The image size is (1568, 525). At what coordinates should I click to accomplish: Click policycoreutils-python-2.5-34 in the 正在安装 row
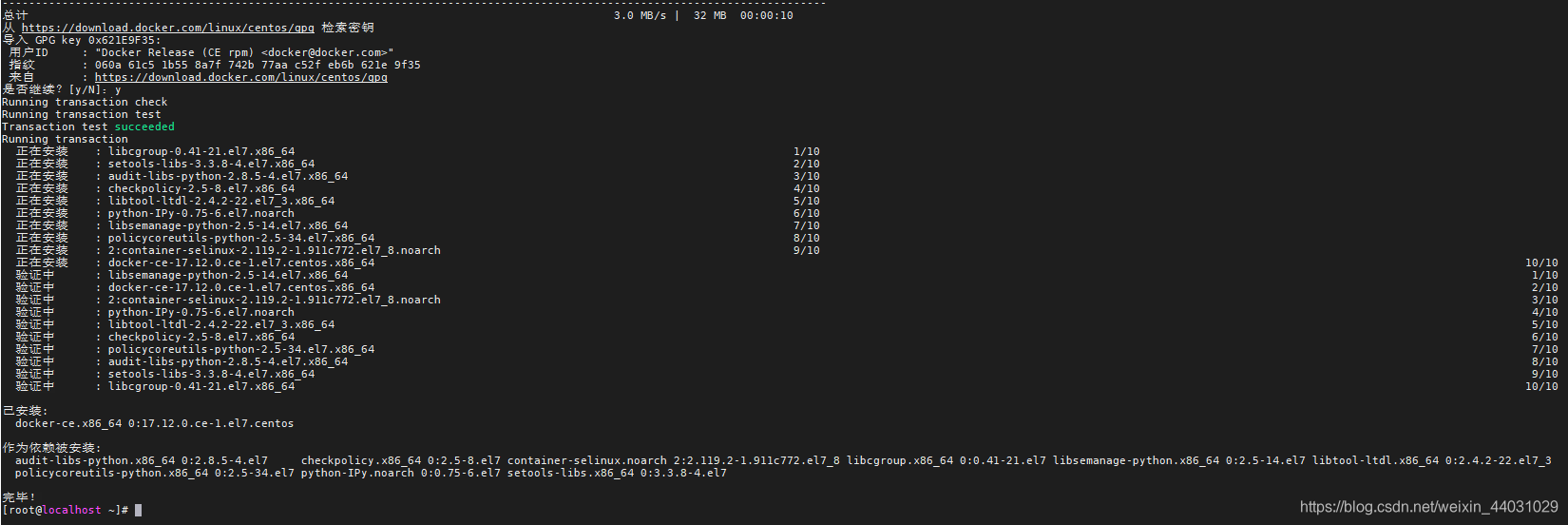[x=241, y=238]
